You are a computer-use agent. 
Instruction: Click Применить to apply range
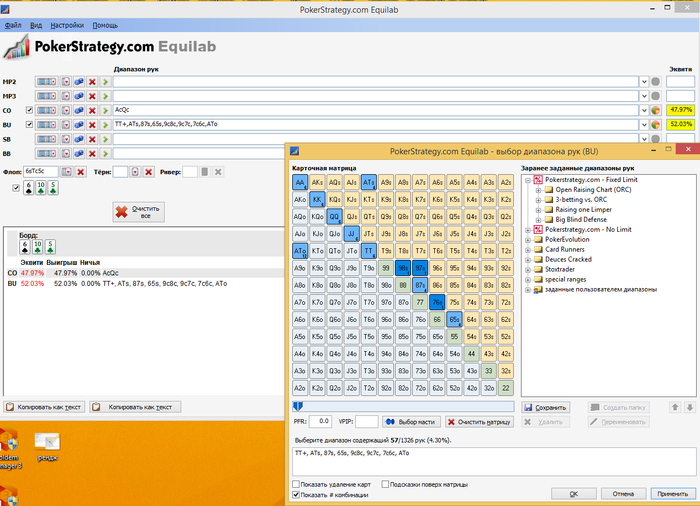[673, 493]
